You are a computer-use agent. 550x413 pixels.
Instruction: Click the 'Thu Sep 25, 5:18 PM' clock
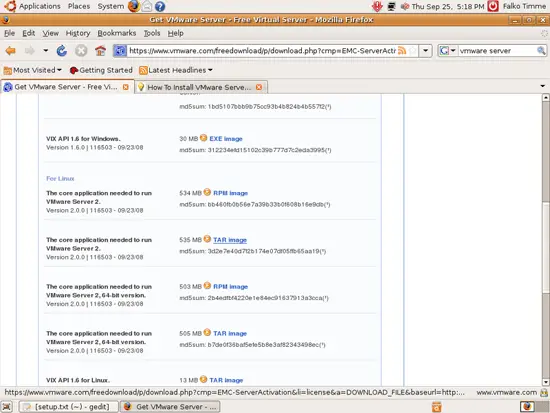point(448,6)
